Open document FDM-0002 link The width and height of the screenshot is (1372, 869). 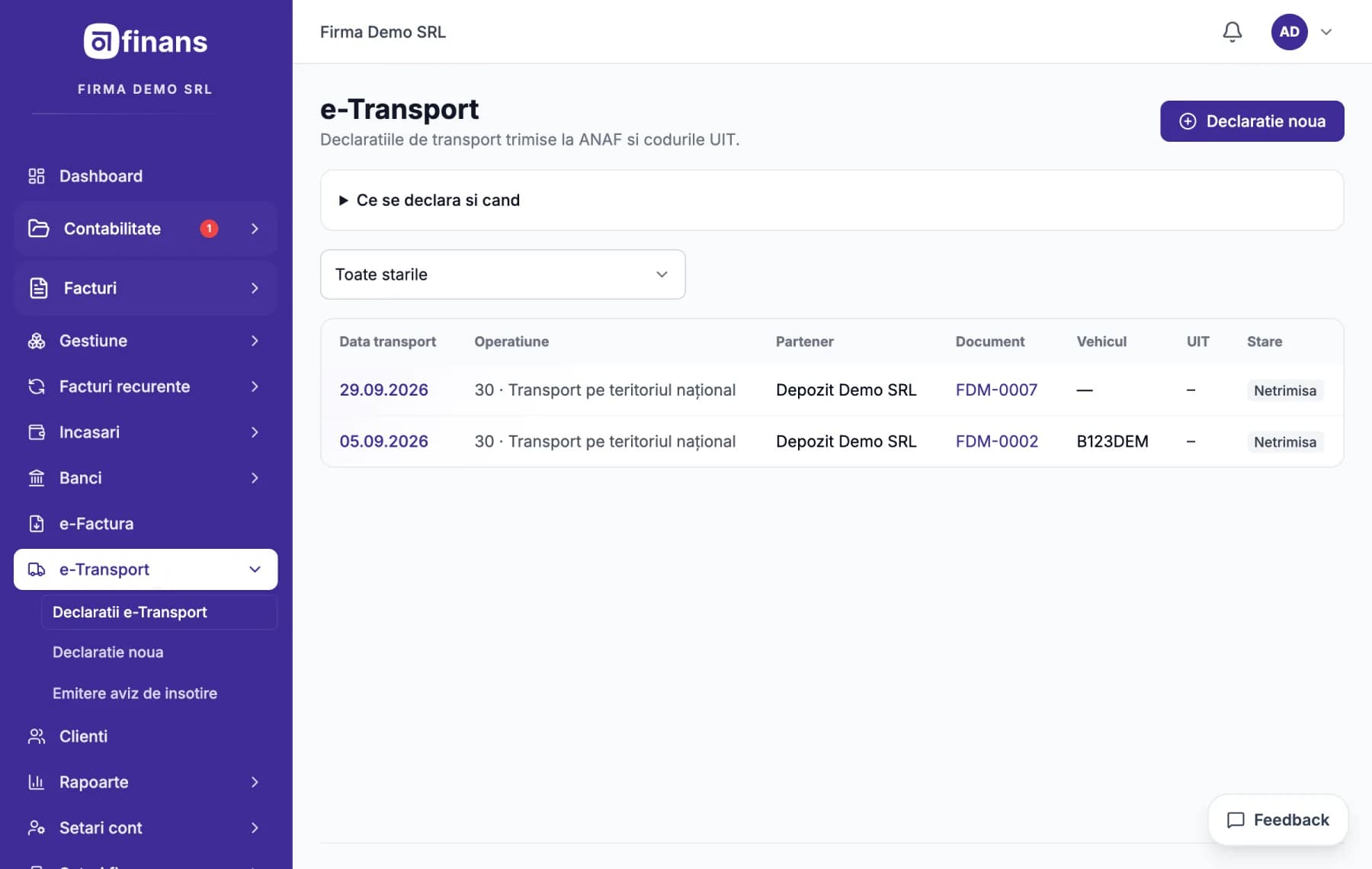996,441
